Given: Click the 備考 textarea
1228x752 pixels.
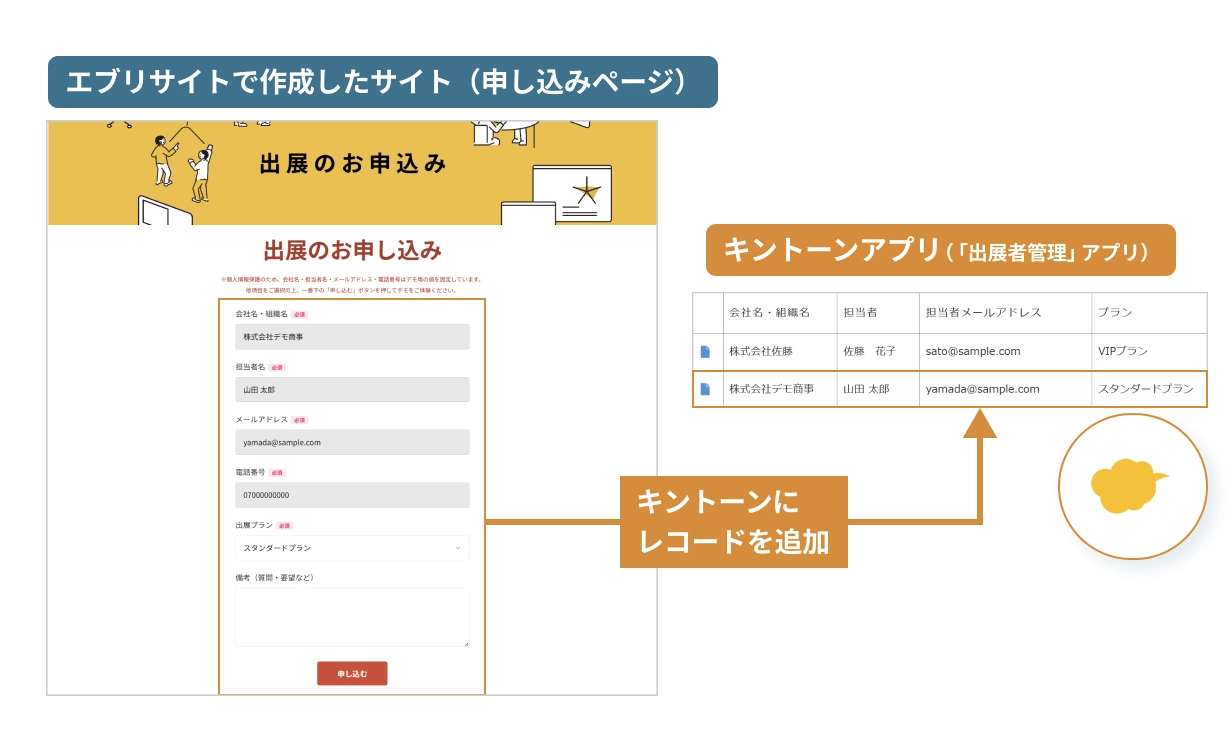Looking at the screenshot, I should pyautogui.click(x=352, y=617).
